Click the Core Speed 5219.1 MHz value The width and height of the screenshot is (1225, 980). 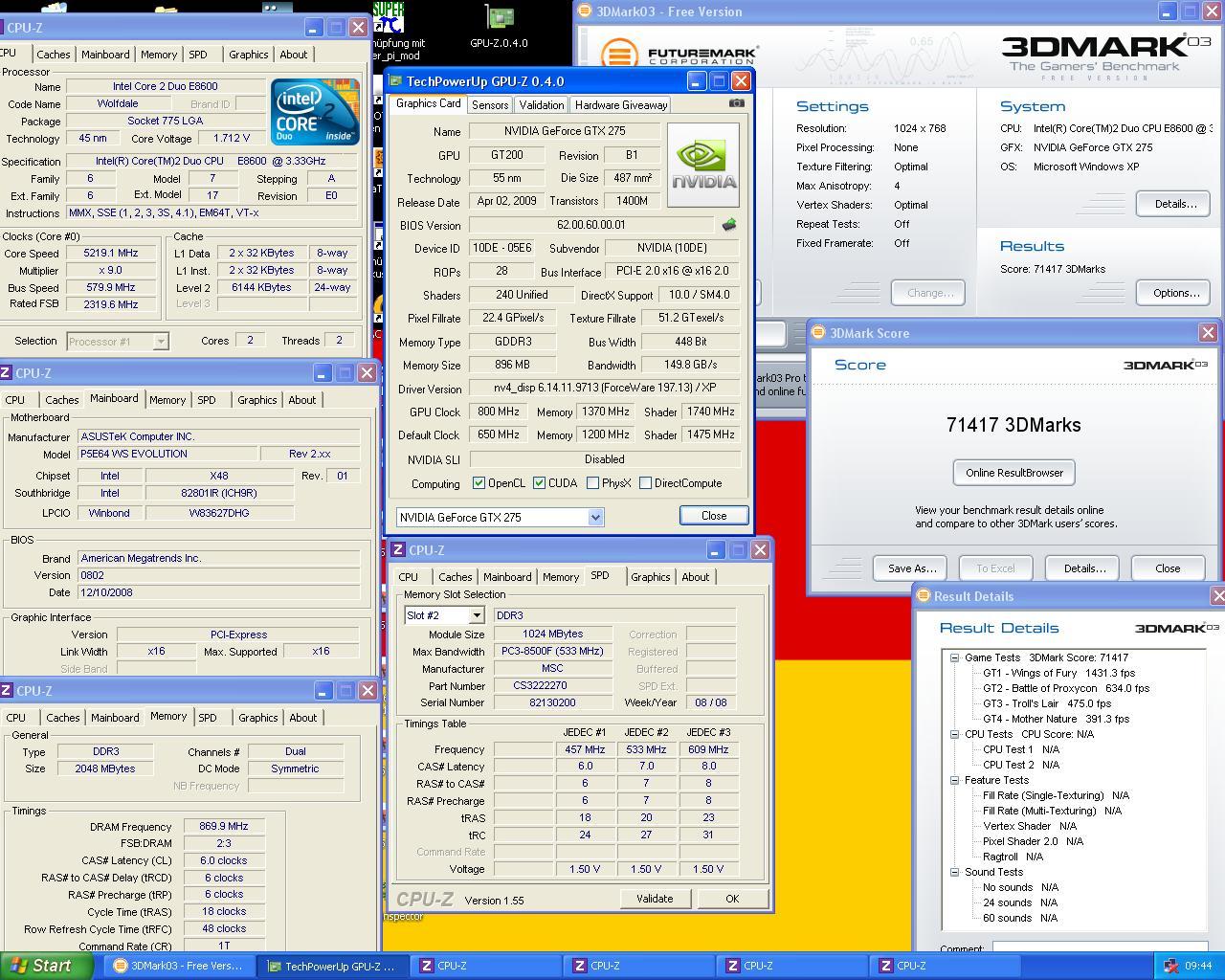(x=111, y=254)
